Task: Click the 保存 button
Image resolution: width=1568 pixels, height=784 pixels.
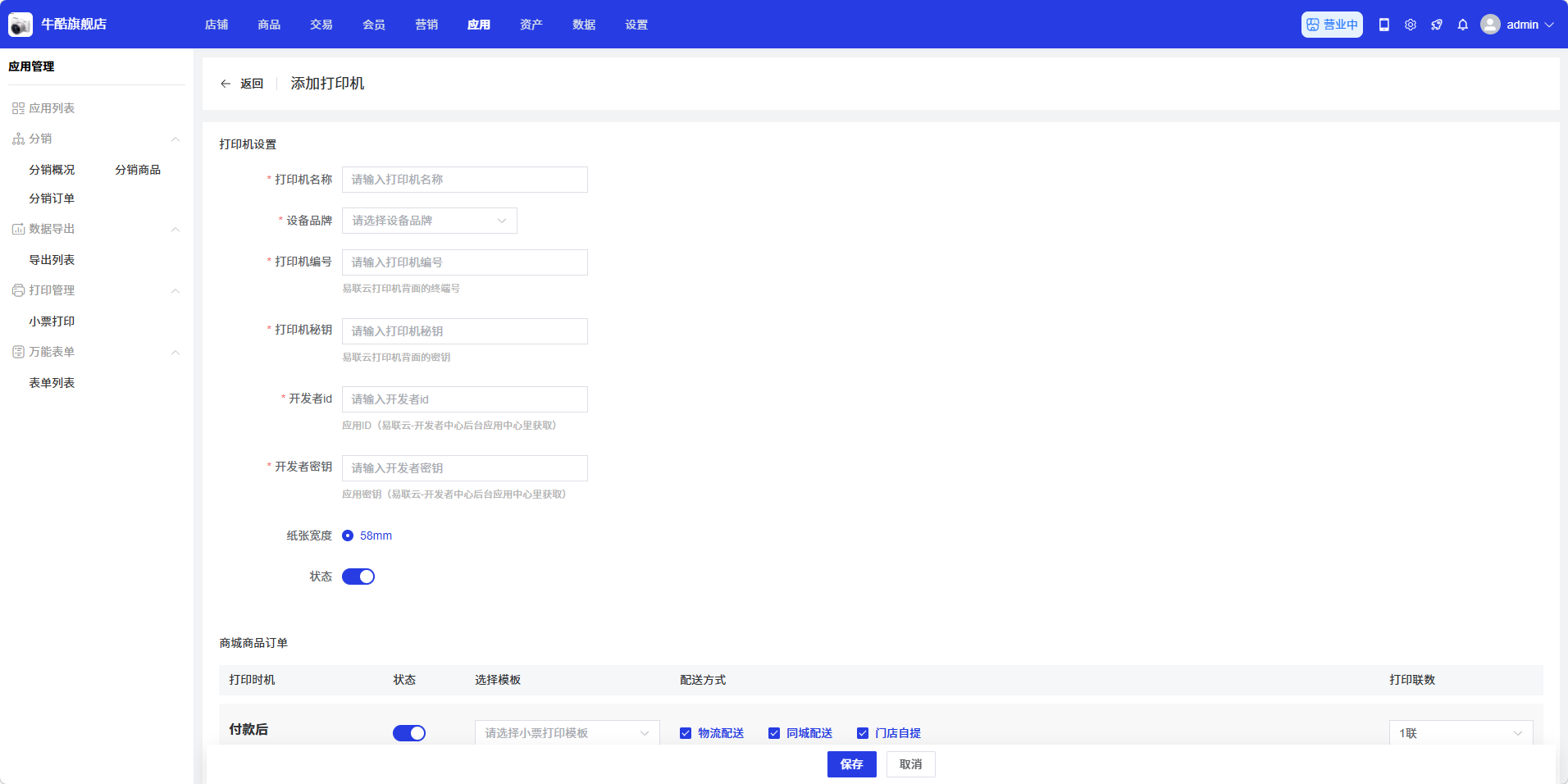Action: (x=851, y=764)
